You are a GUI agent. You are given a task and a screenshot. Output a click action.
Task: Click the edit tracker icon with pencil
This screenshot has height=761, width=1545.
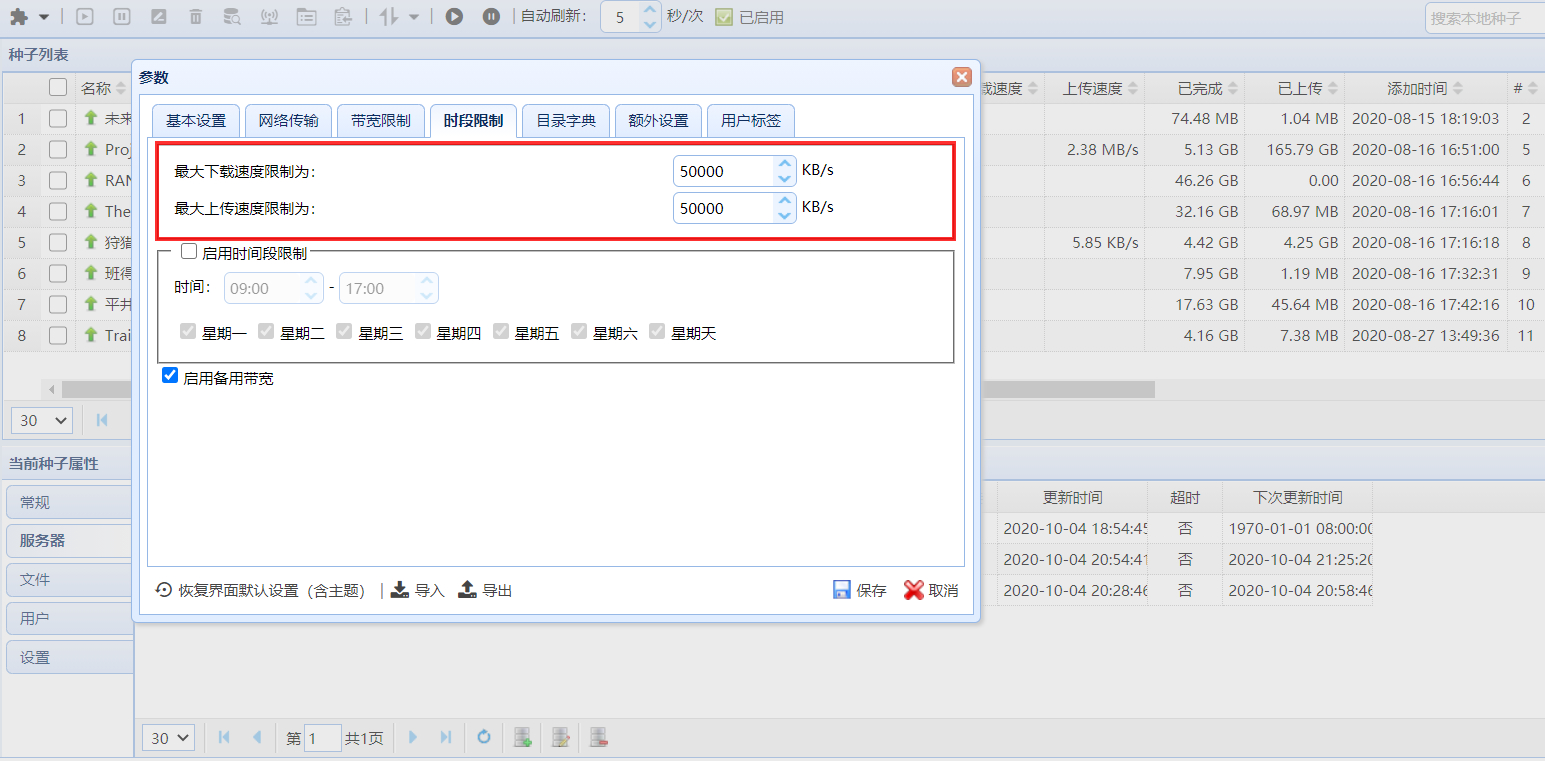[x=560, y=738]
